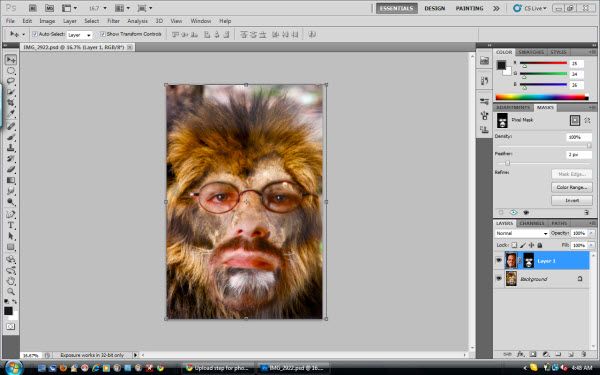Select the Pen tool
Image resolution: width=600 pixels, height=375 pixels.
[11, 214]
